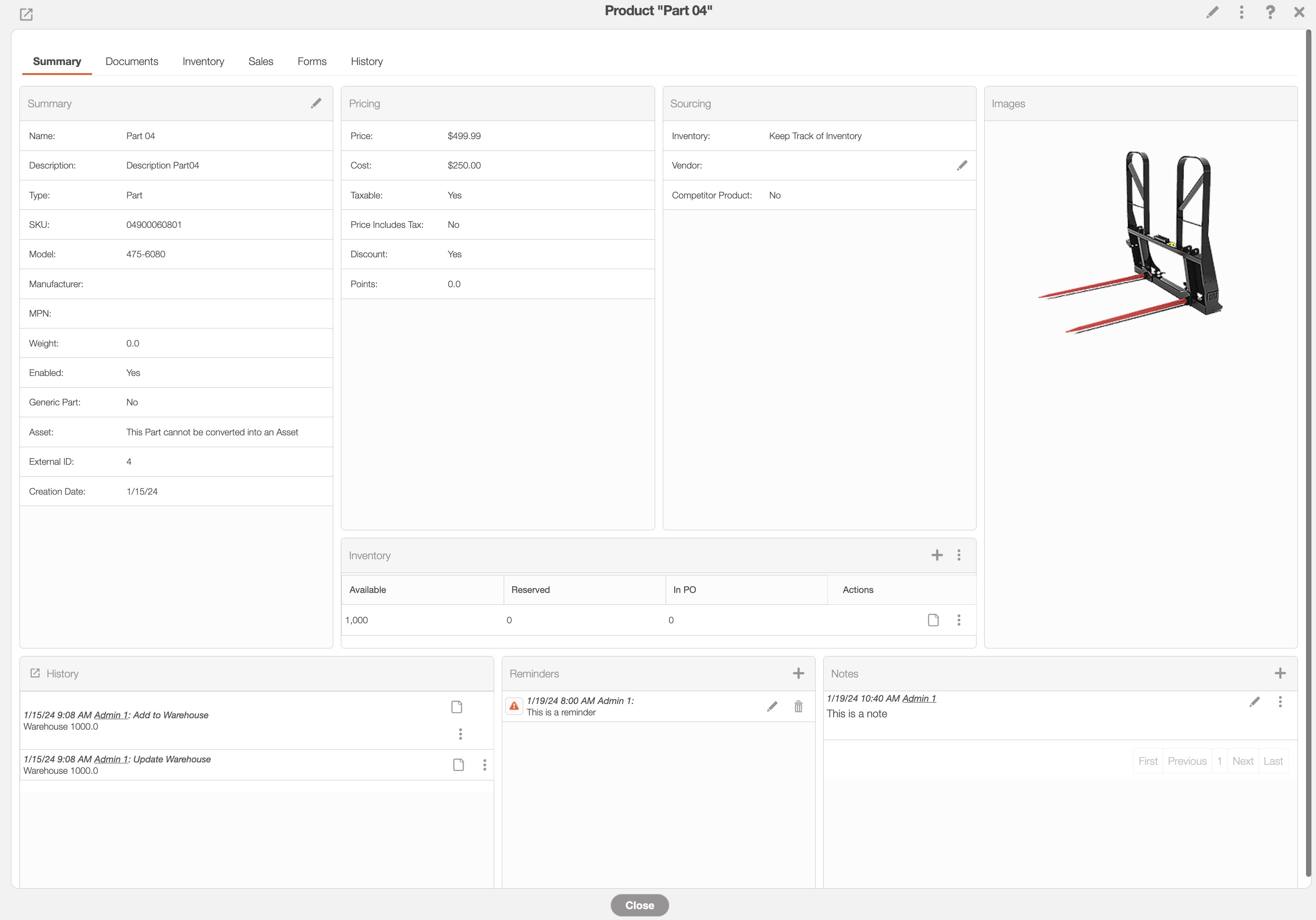Click the Close button

click(x=639, y=905)
